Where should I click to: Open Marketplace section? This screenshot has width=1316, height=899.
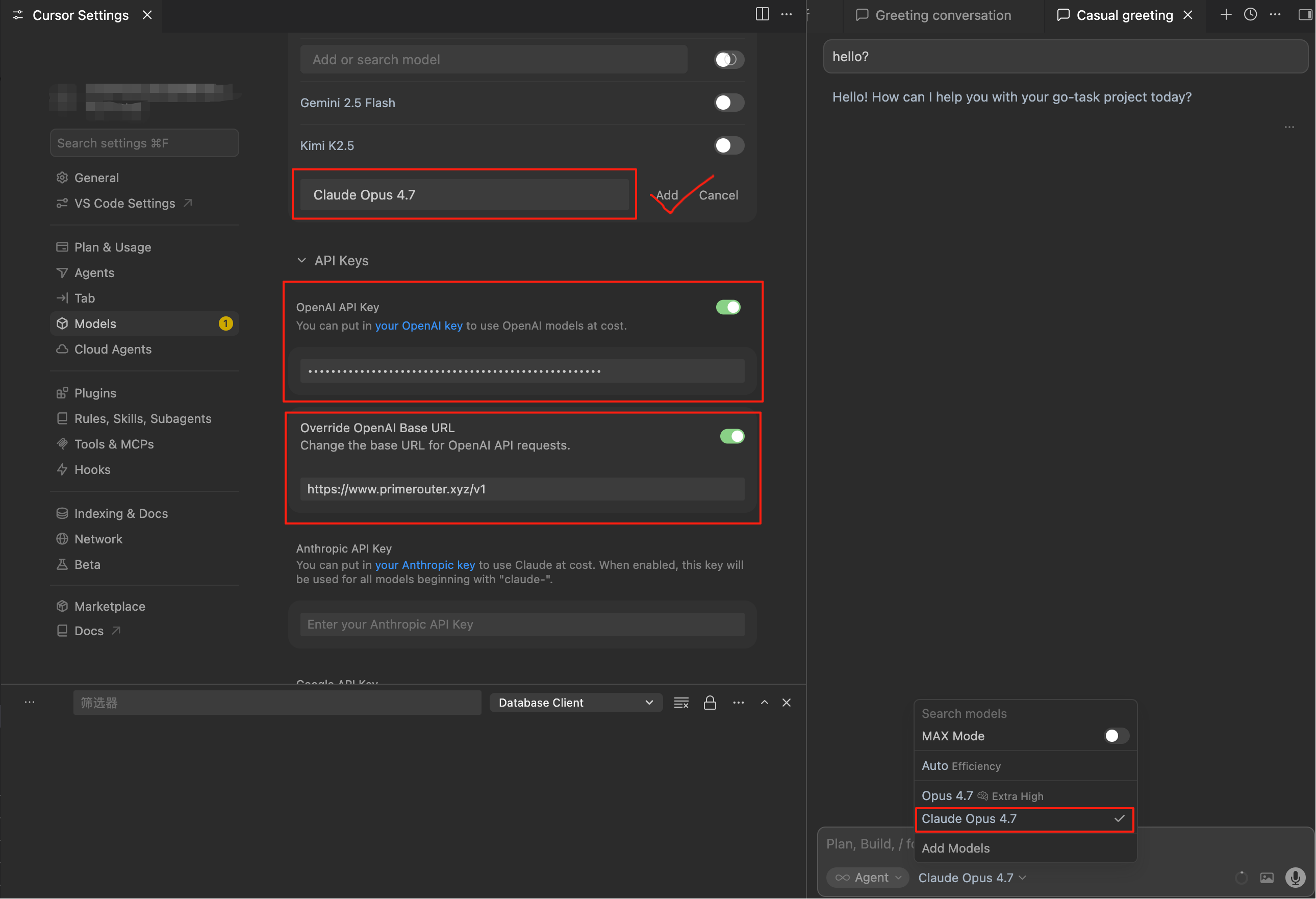point(144,606)
